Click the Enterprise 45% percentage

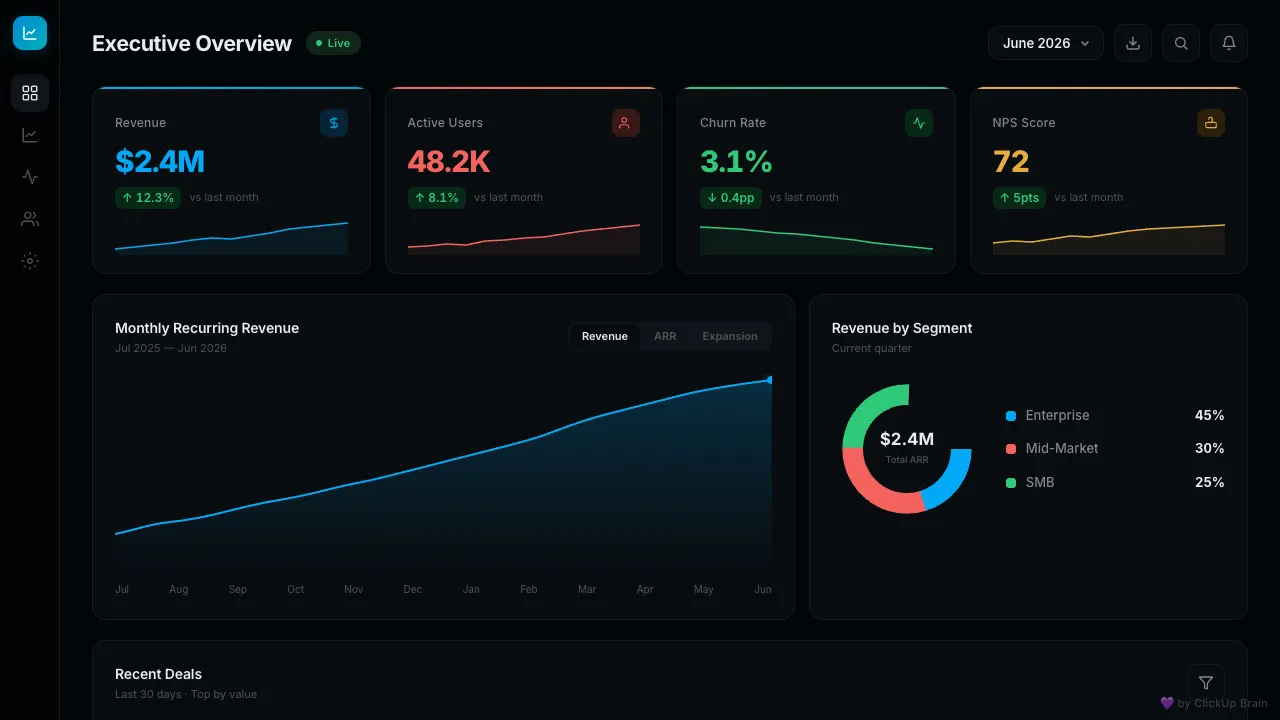[x=1210, y=415]
